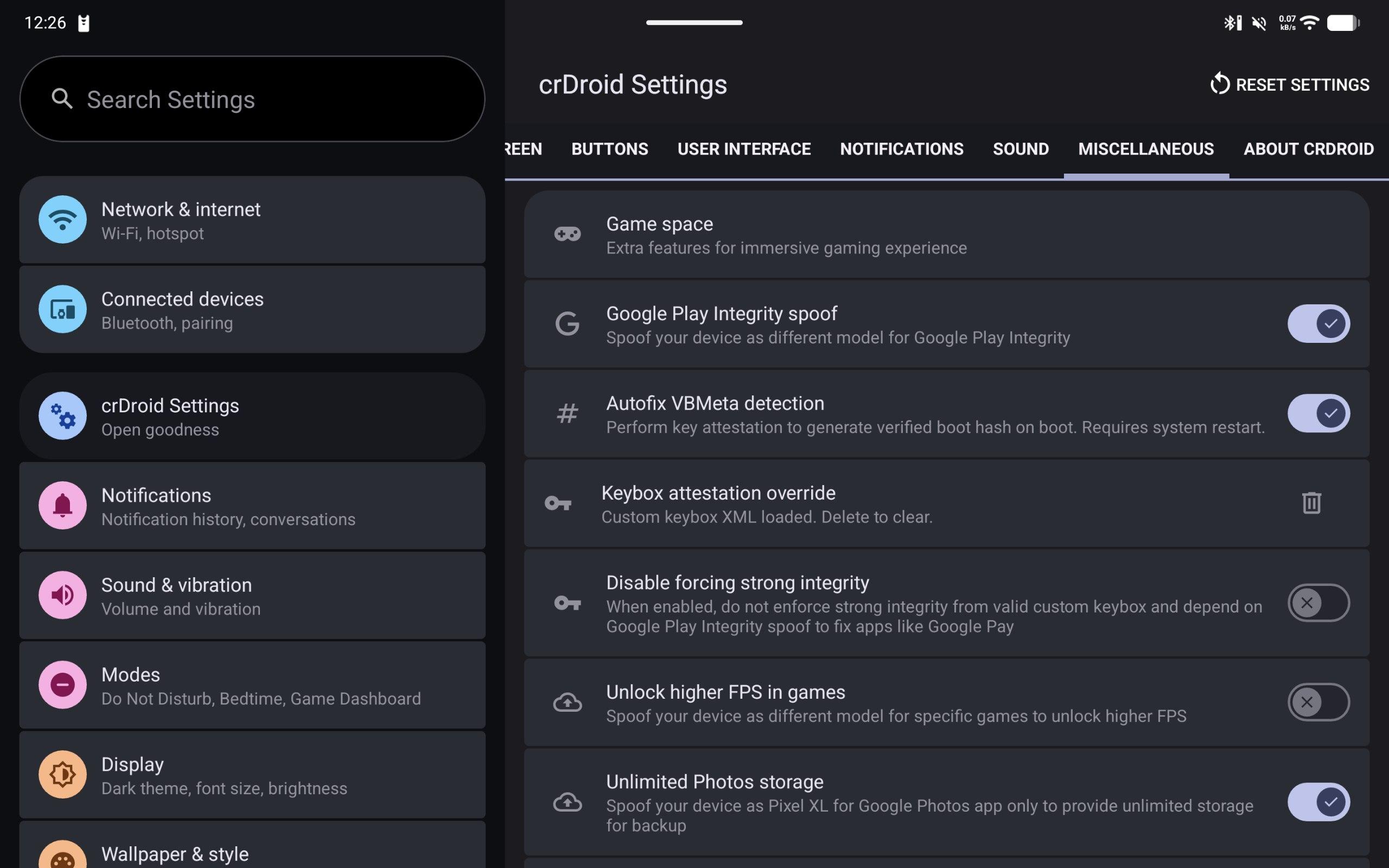
Task: Toggle Unlock higher FPS in games
Action: 1318,702
